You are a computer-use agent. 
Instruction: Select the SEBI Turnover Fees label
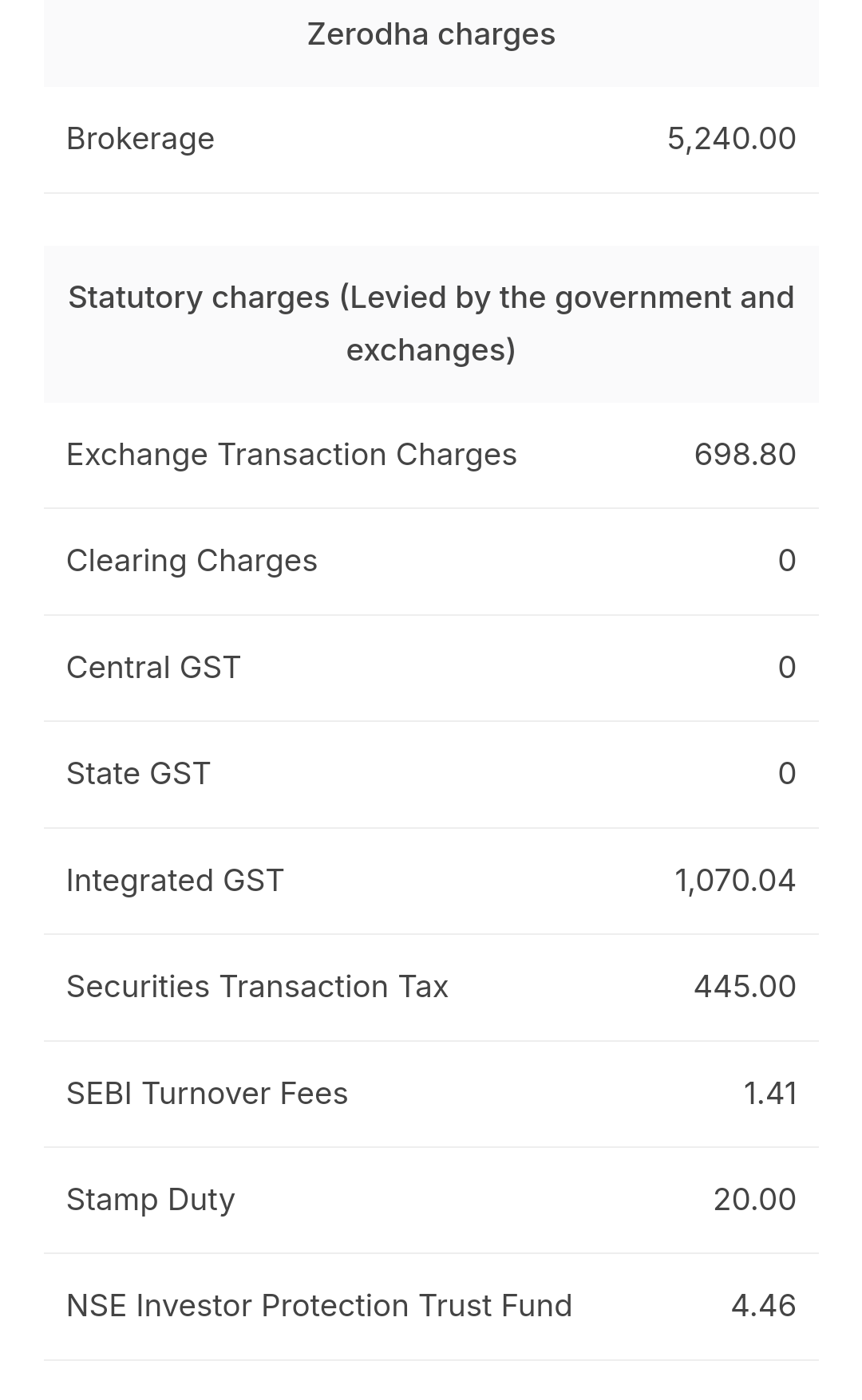(x=207, y=1094)
